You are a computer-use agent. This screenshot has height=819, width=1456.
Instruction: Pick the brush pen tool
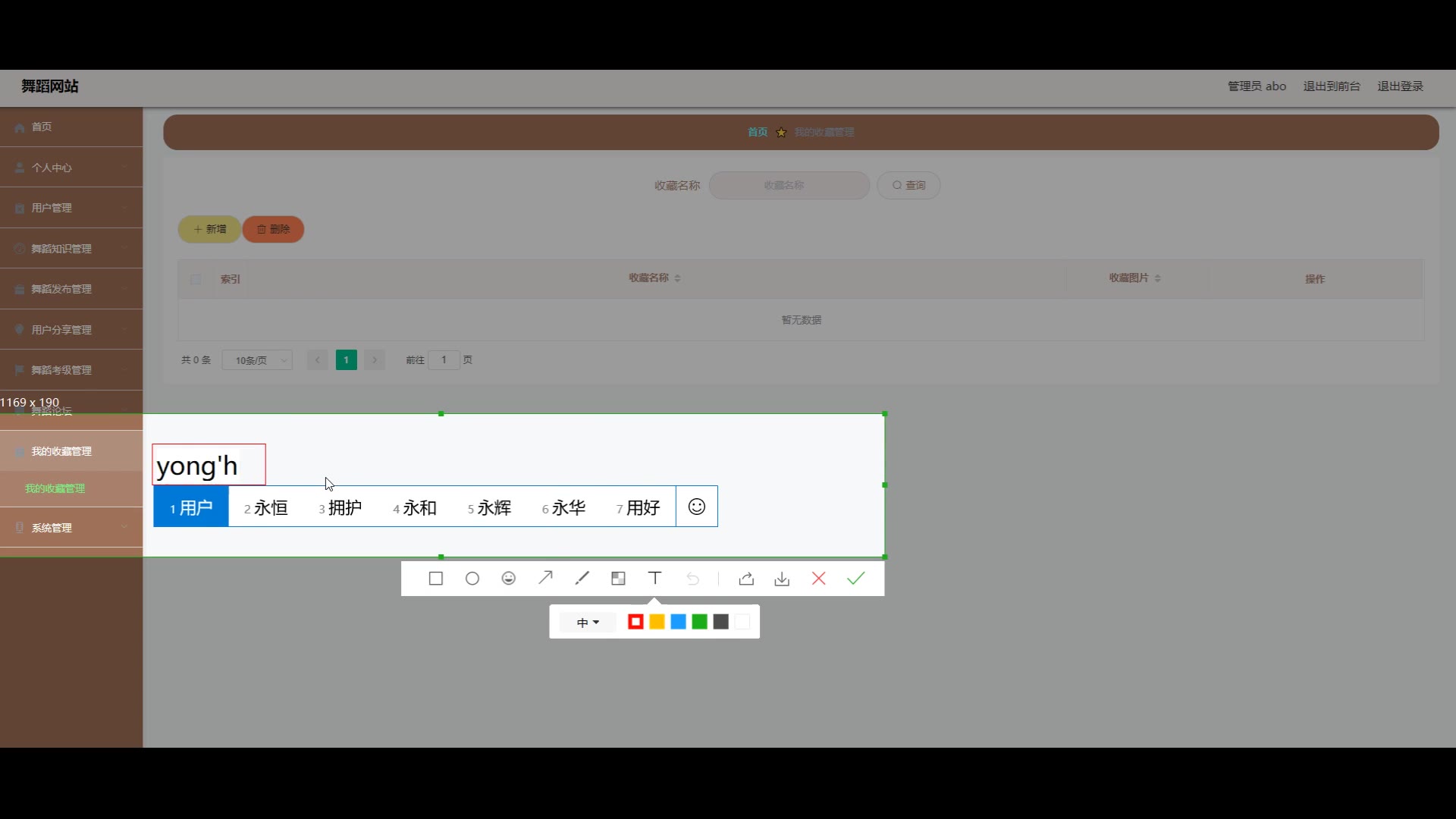click(x=582, y=579)
